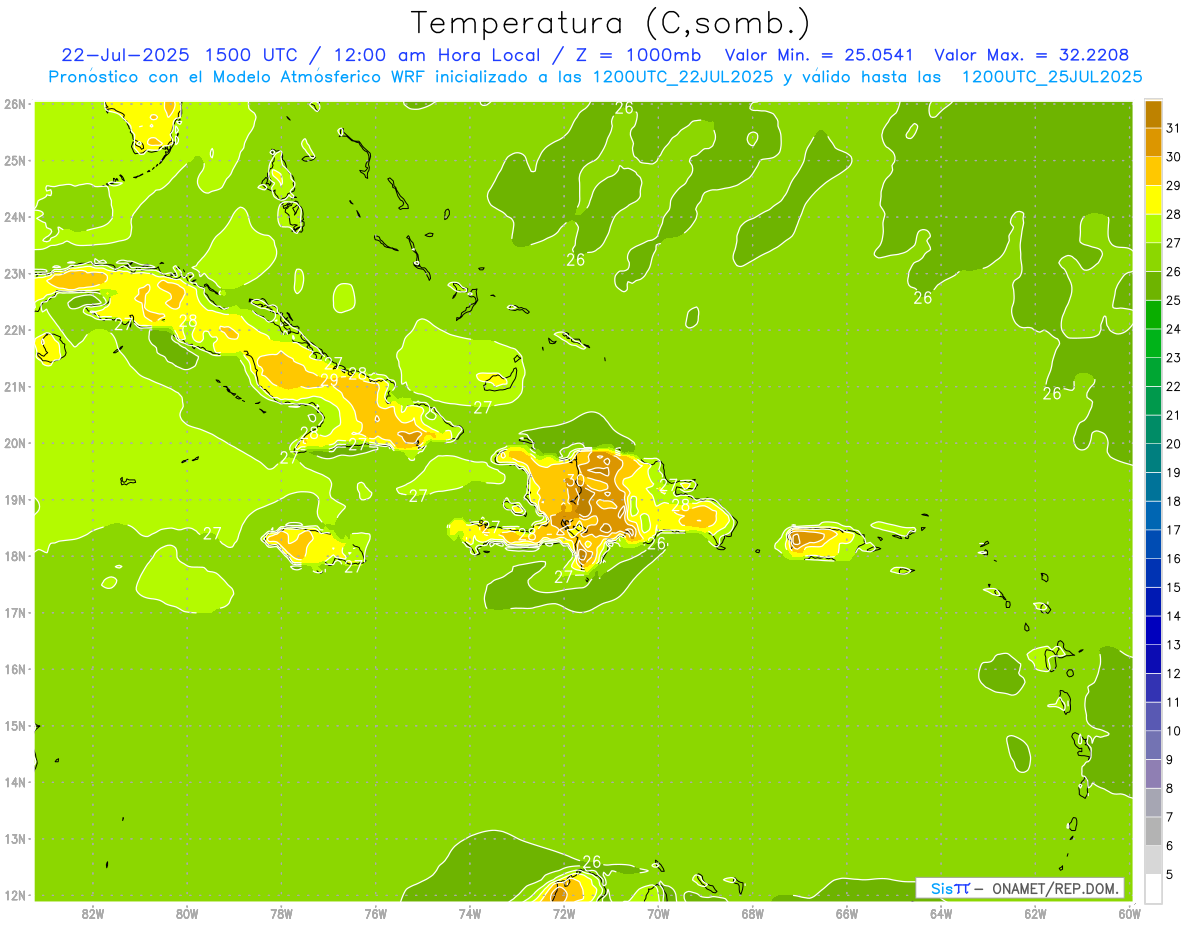This screenshot has width=1200, height=927.
Task: Click the 76W longitude axis label
Action: pos(375,913)
